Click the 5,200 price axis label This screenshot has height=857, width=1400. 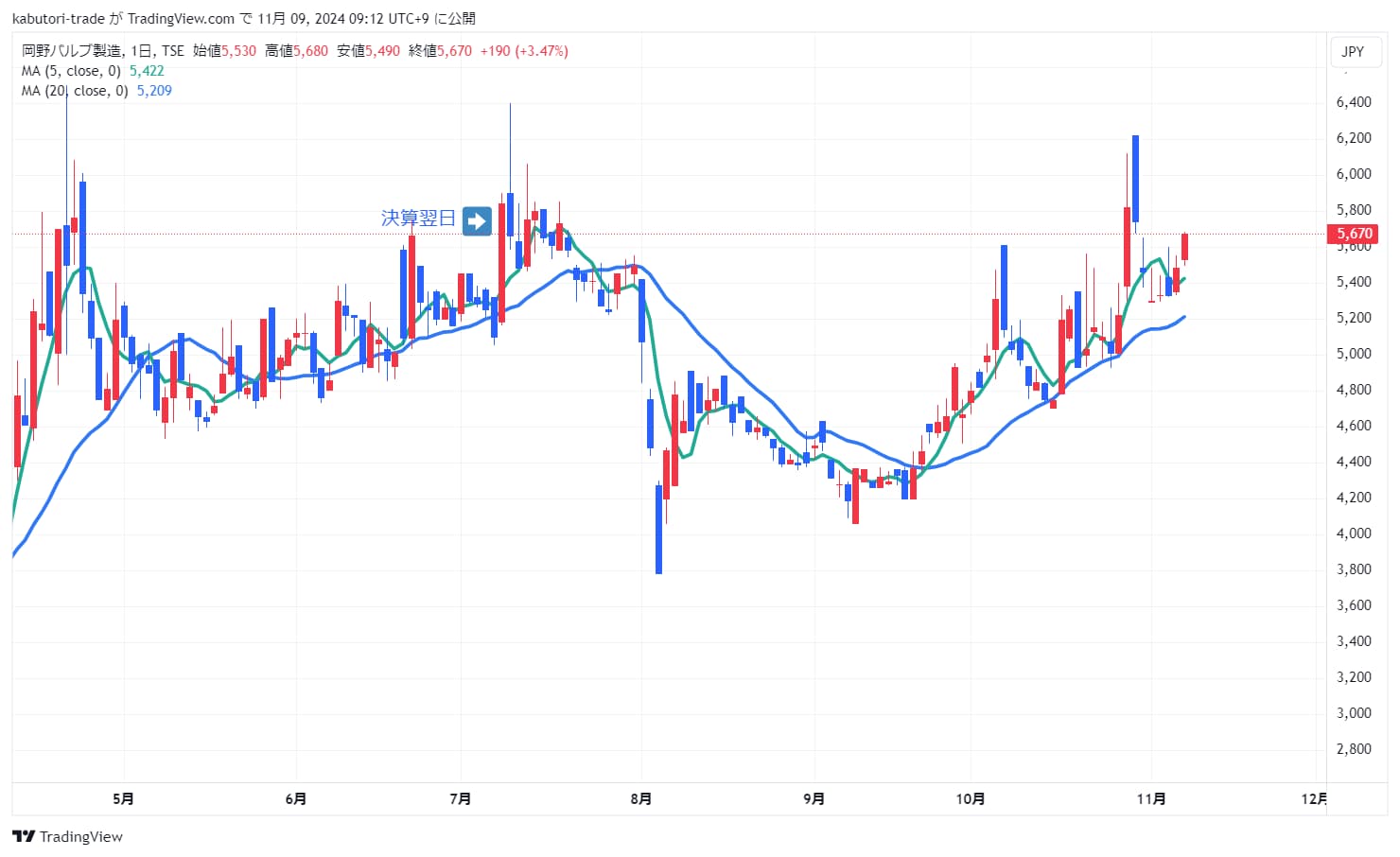(1354, 318)
